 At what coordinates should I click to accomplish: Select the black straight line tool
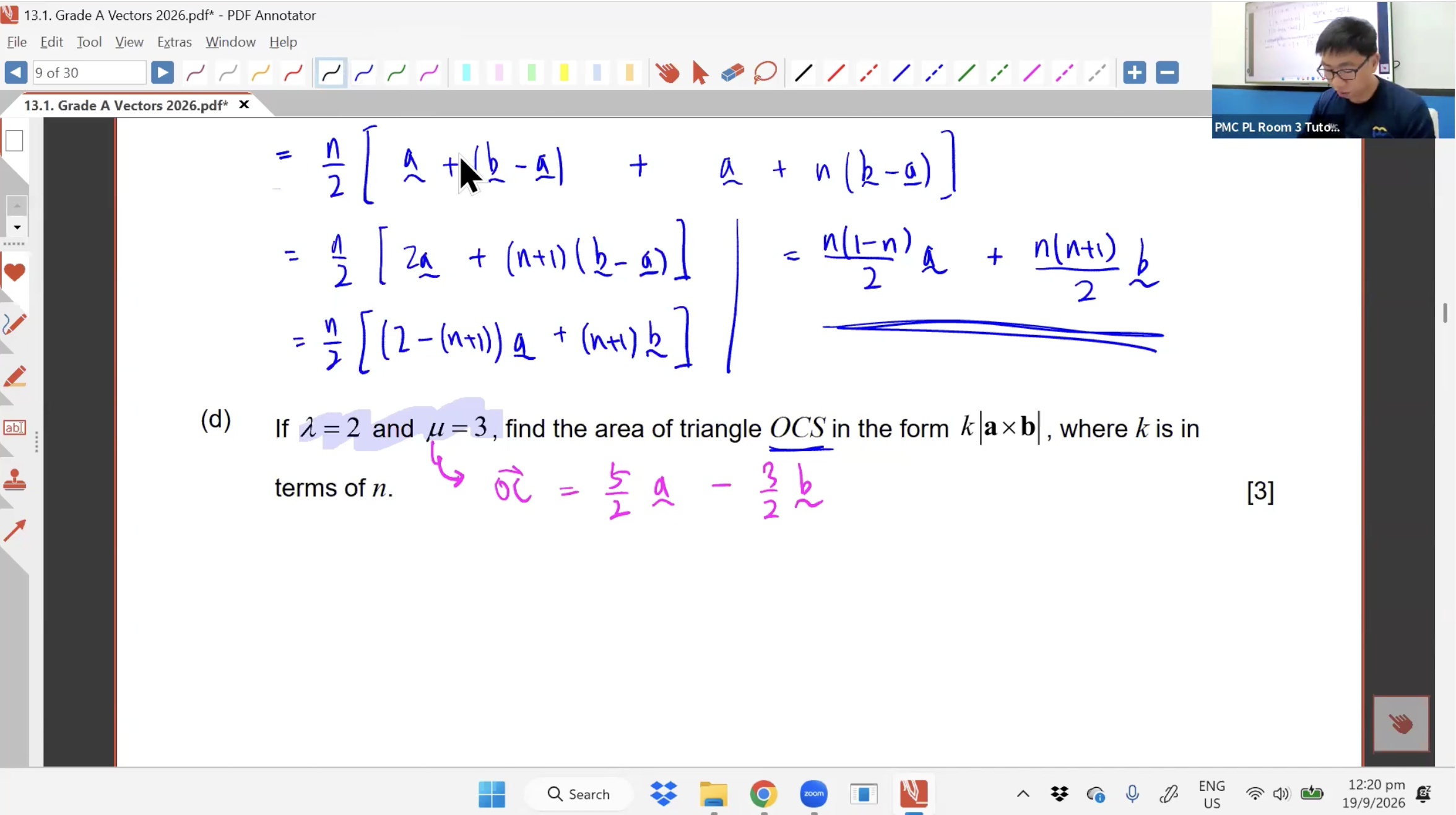coord(804,72)
